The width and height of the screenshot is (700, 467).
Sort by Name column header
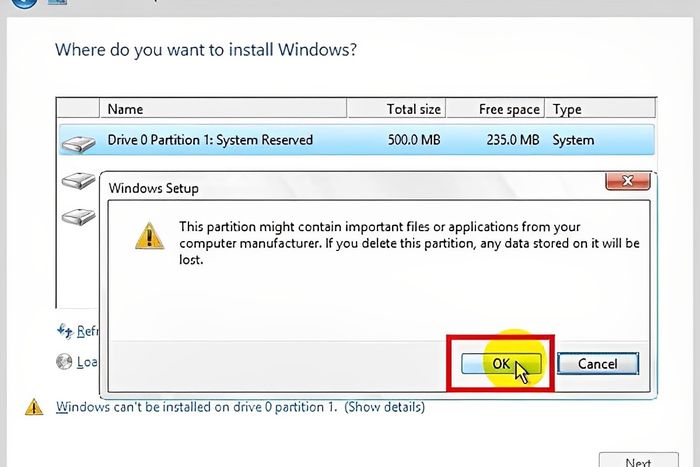click(223, 109)
